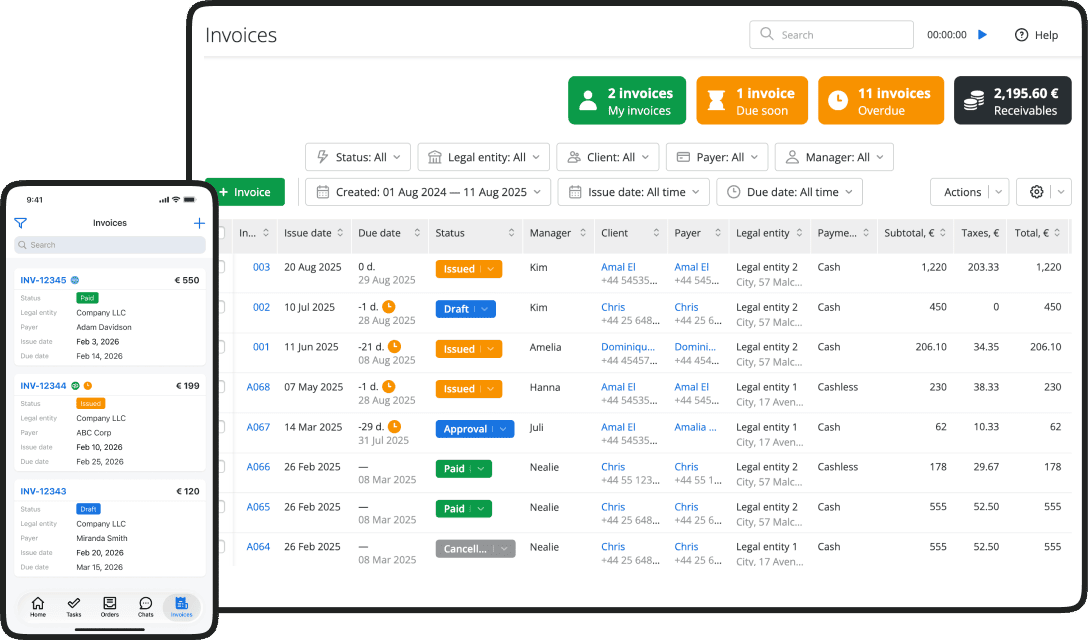Expand the Payer: All dropdown

coord(717,157)
